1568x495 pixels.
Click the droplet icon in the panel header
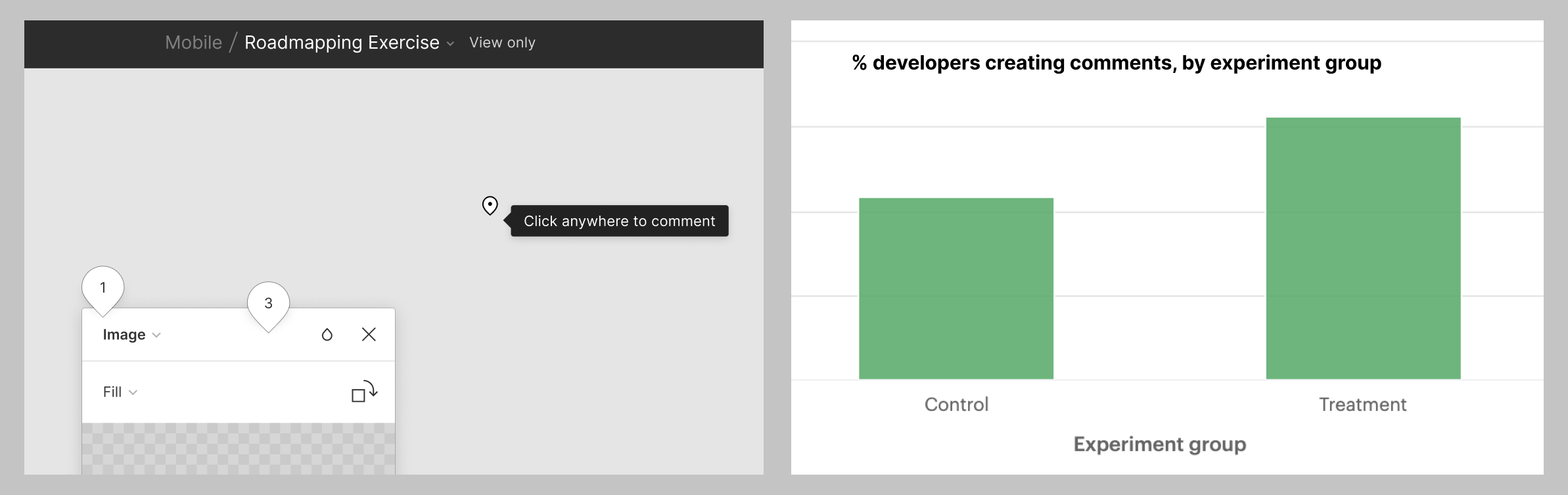(x=327, y=335)
